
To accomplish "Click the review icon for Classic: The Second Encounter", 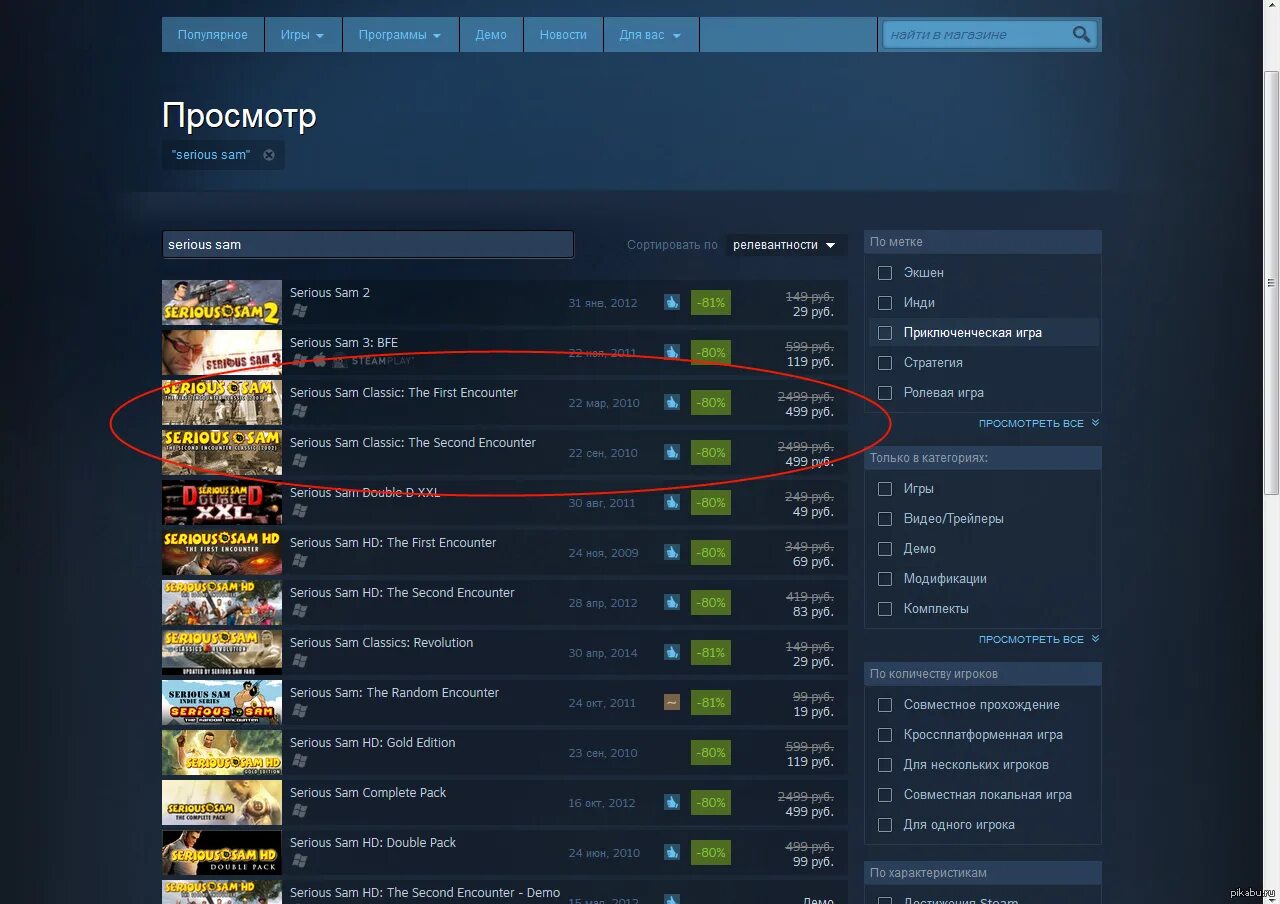I will pyautogui.click(x=672, y=452).
